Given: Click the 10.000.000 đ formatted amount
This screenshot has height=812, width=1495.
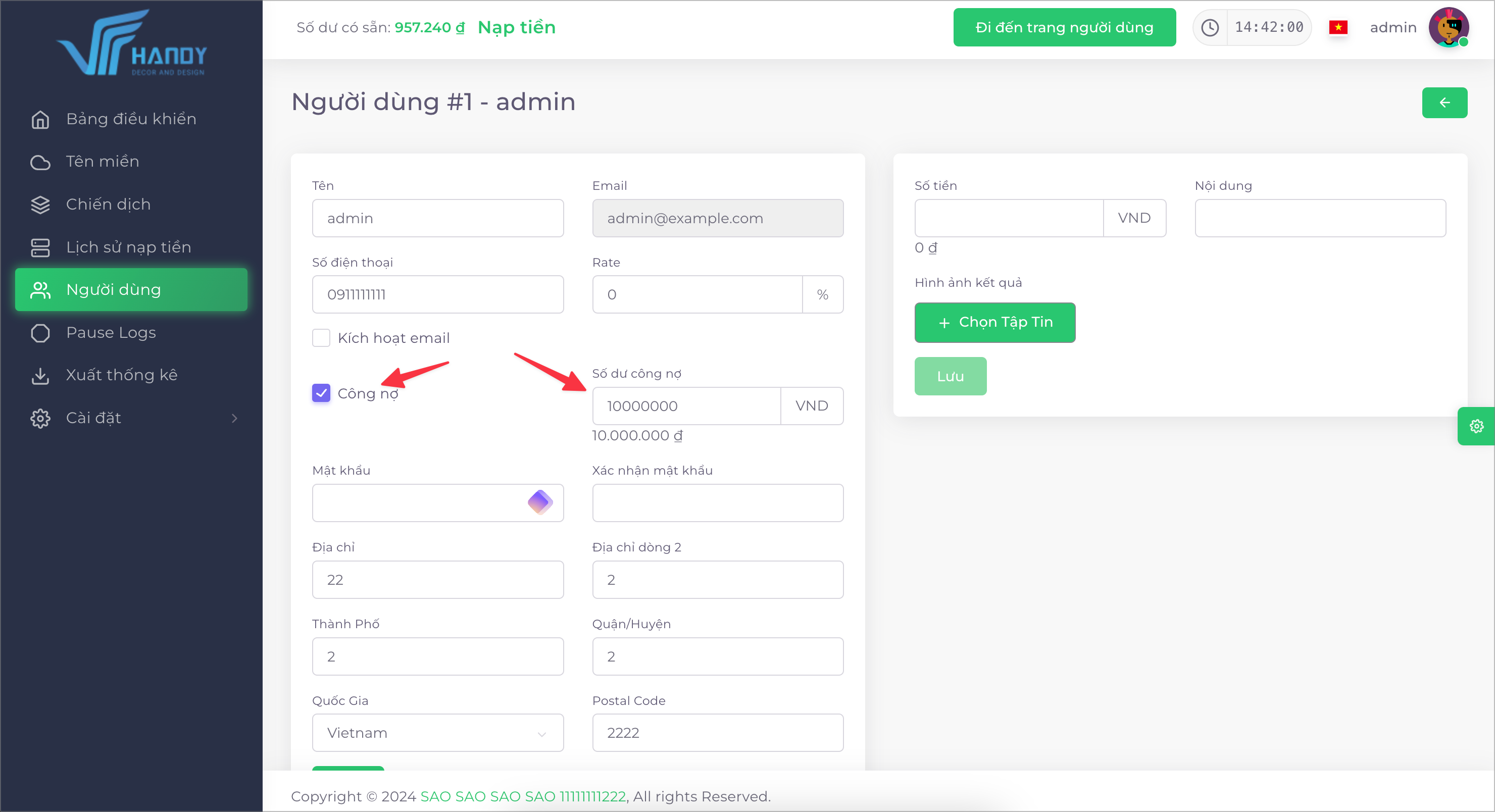Looking at the screenshot, I should pyautogui.click(x=637, y=435).
